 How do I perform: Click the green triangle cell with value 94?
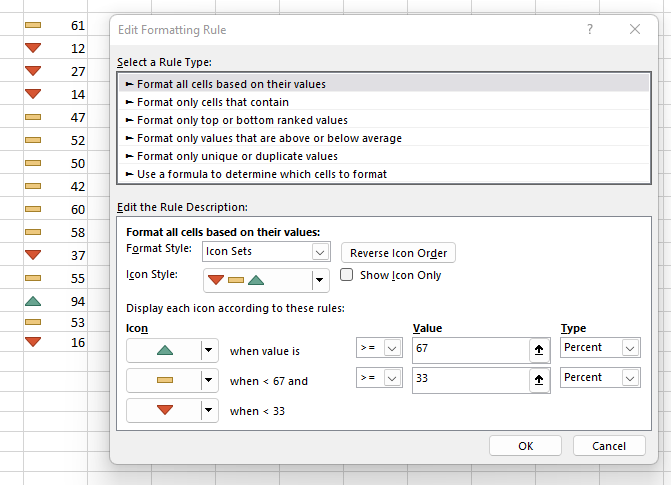click(55, 301)
